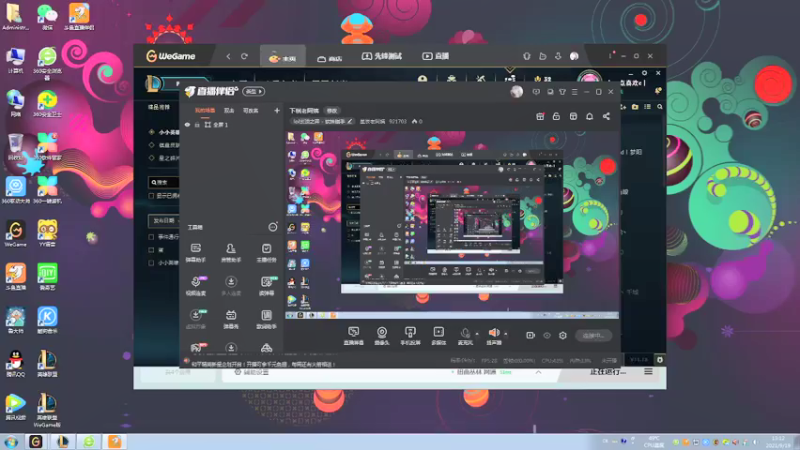Open the calendar icon with red dot
This screenshot has height=450, width=800.
pos(540,116)
